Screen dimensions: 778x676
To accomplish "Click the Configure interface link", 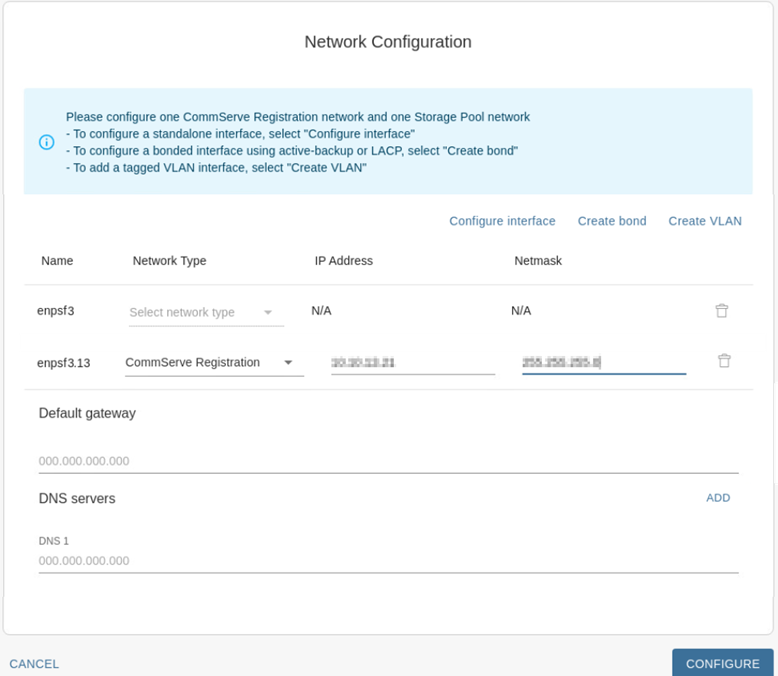I will coord(502,221).
